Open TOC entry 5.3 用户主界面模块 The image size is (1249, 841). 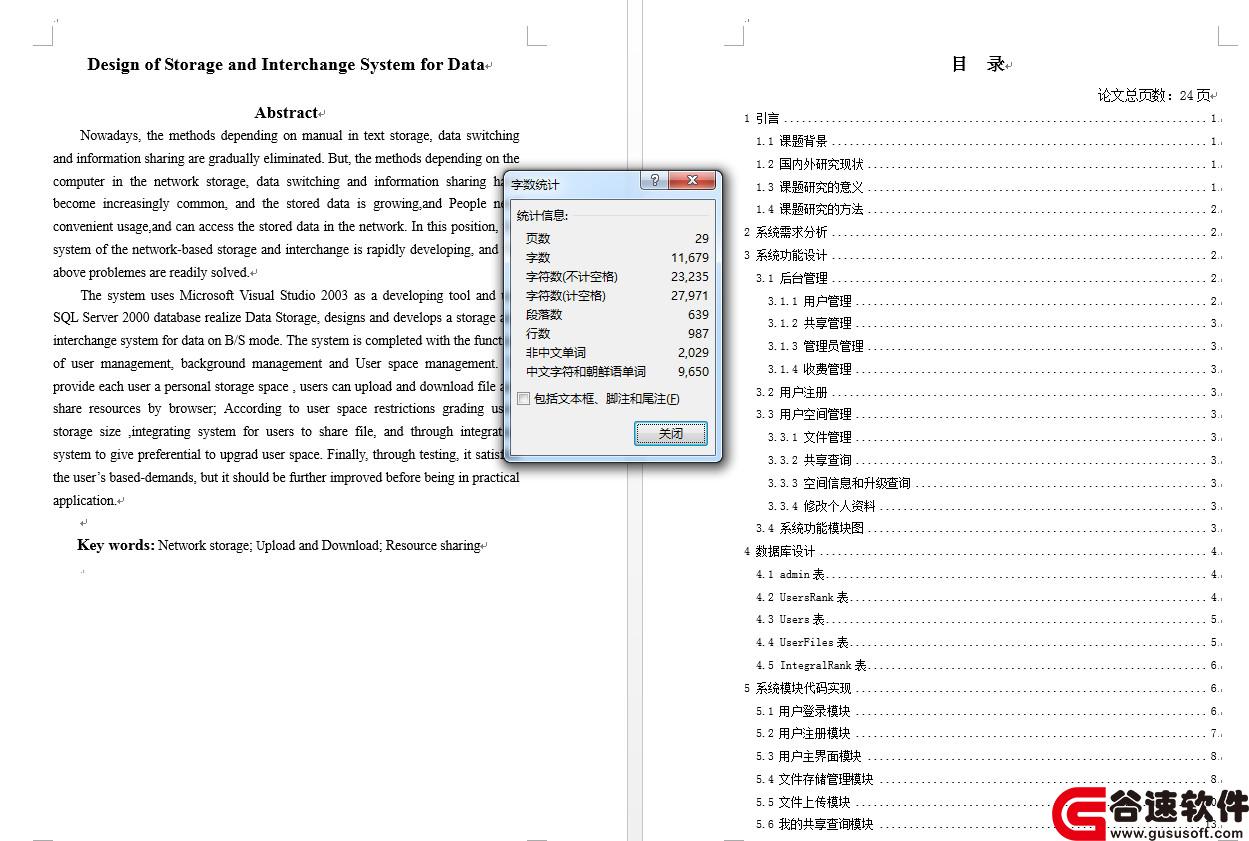pyautogui.click(x=987, y=756)
